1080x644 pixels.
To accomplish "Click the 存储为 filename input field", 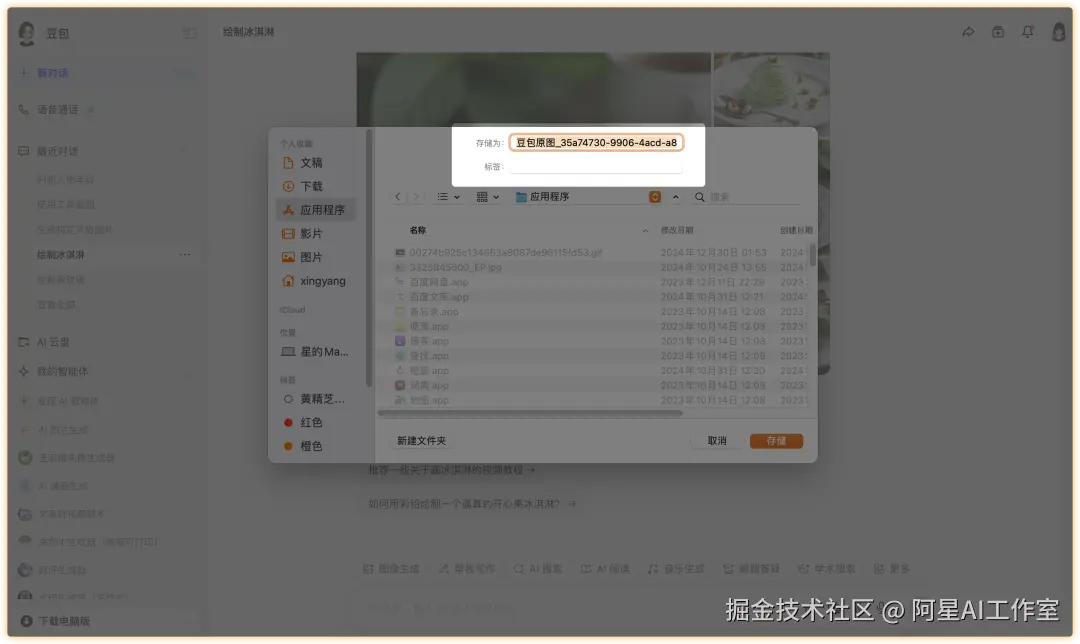I will [595, 142].
